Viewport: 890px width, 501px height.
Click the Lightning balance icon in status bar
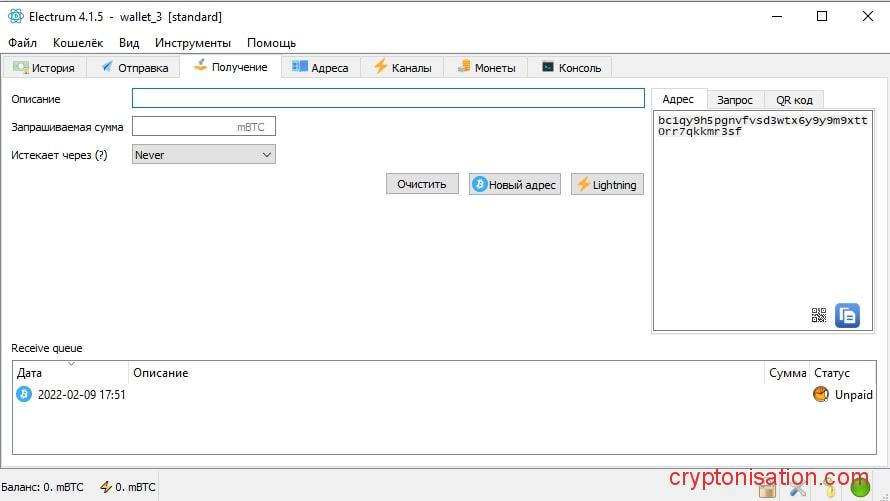[106, 487]
